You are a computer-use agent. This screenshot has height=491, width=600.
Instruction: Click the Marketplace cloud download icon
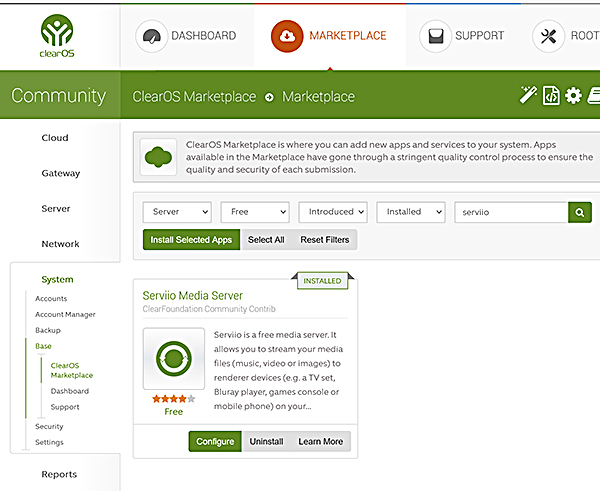(x=287, y=36)
